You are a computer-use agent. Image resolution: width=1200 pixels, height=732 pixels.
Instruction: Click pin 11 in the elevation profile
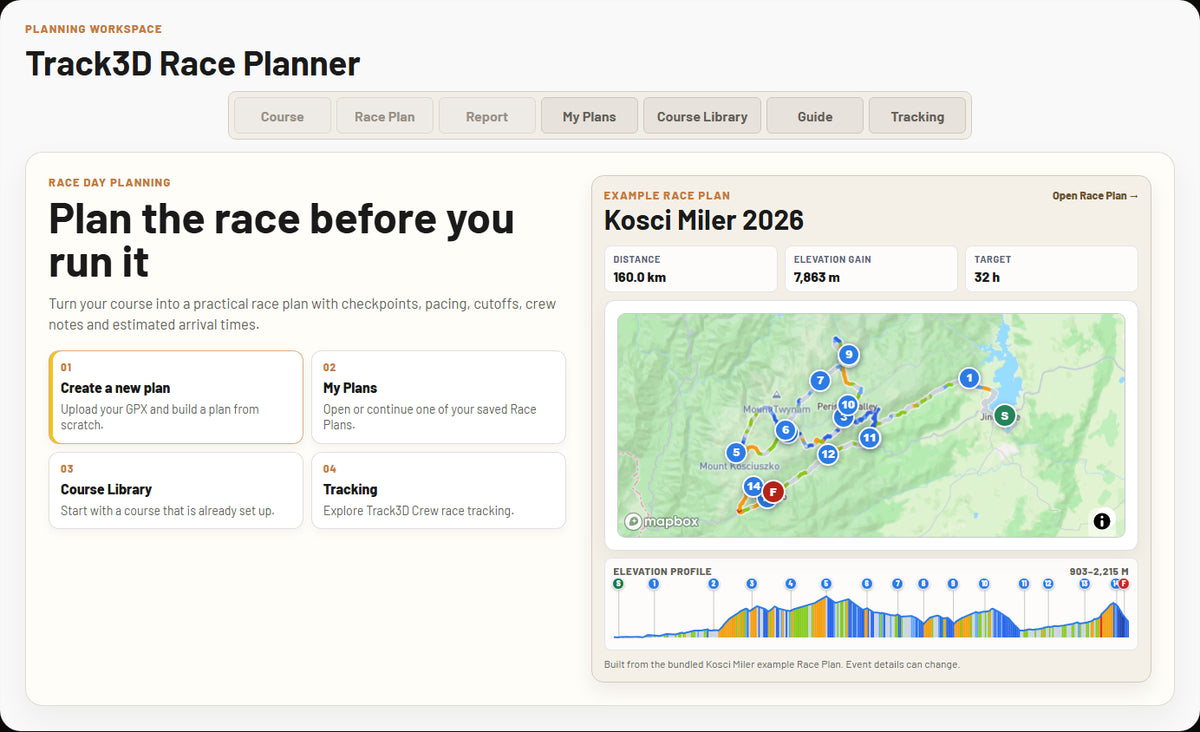pyautogui.click(x=1024, y=583)
